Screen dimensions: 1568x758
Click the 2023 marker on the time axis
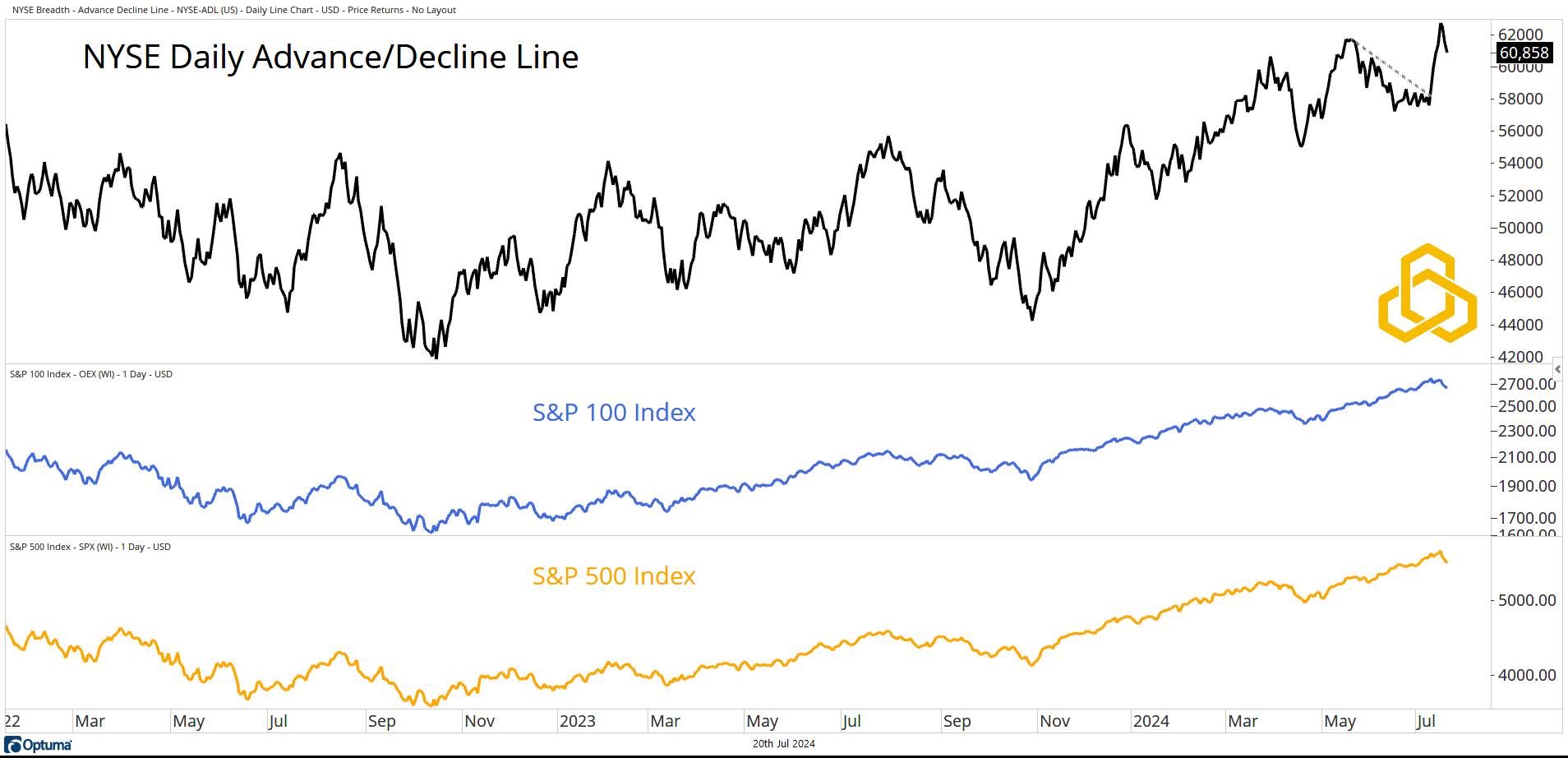577,721
